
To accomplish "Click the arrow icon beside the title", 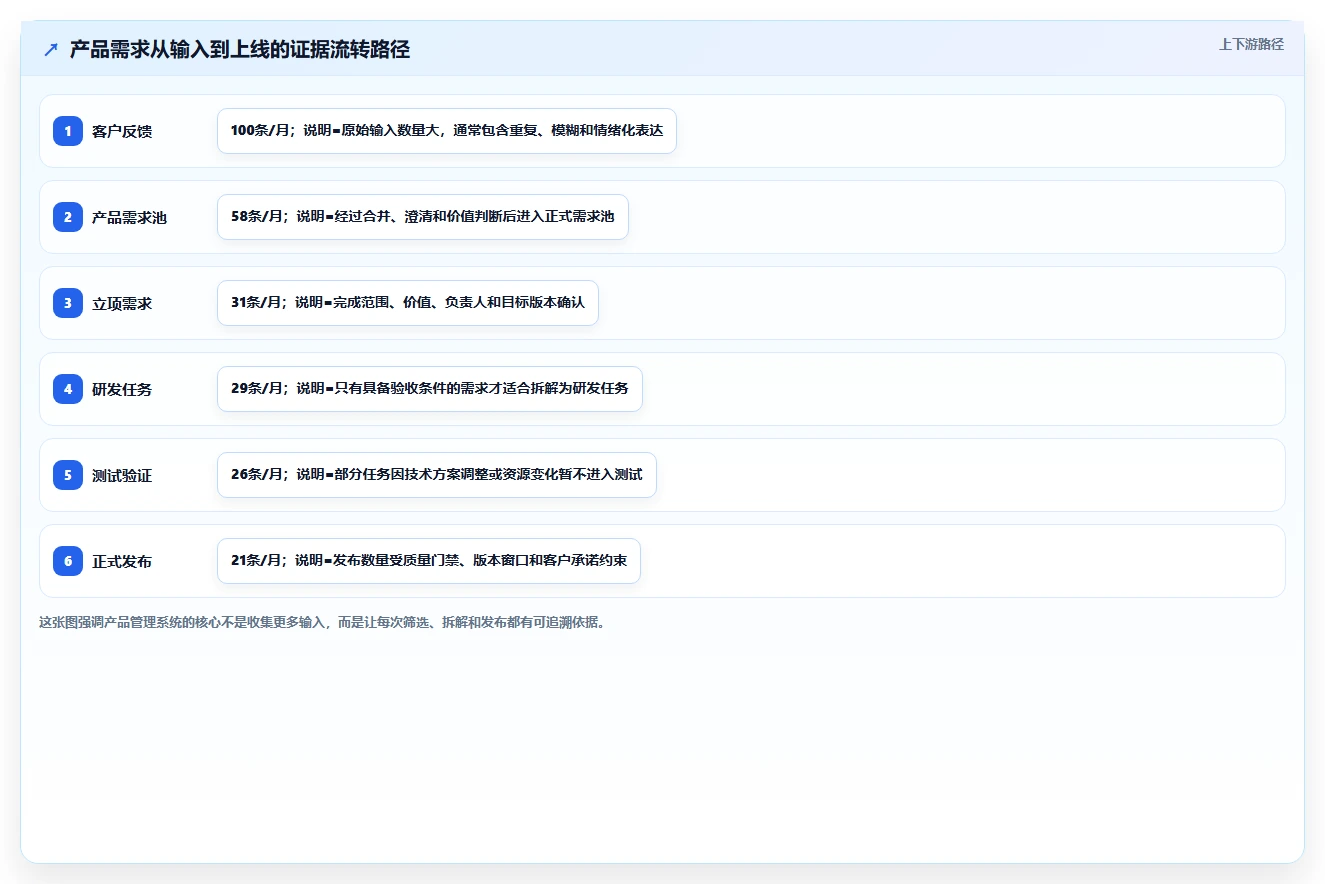I will coord(51,50).
